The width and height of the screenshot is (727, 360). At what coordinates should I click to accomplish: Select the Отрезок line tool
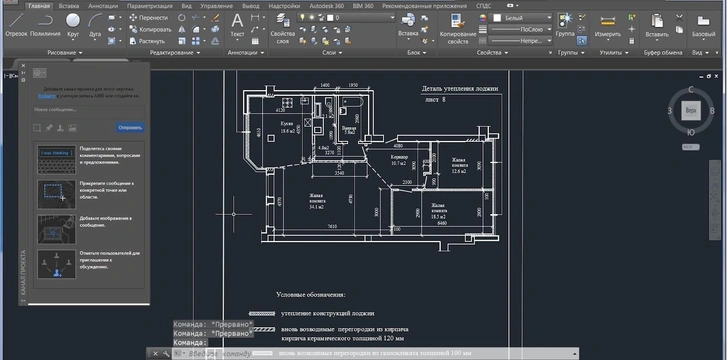point(16,25)
